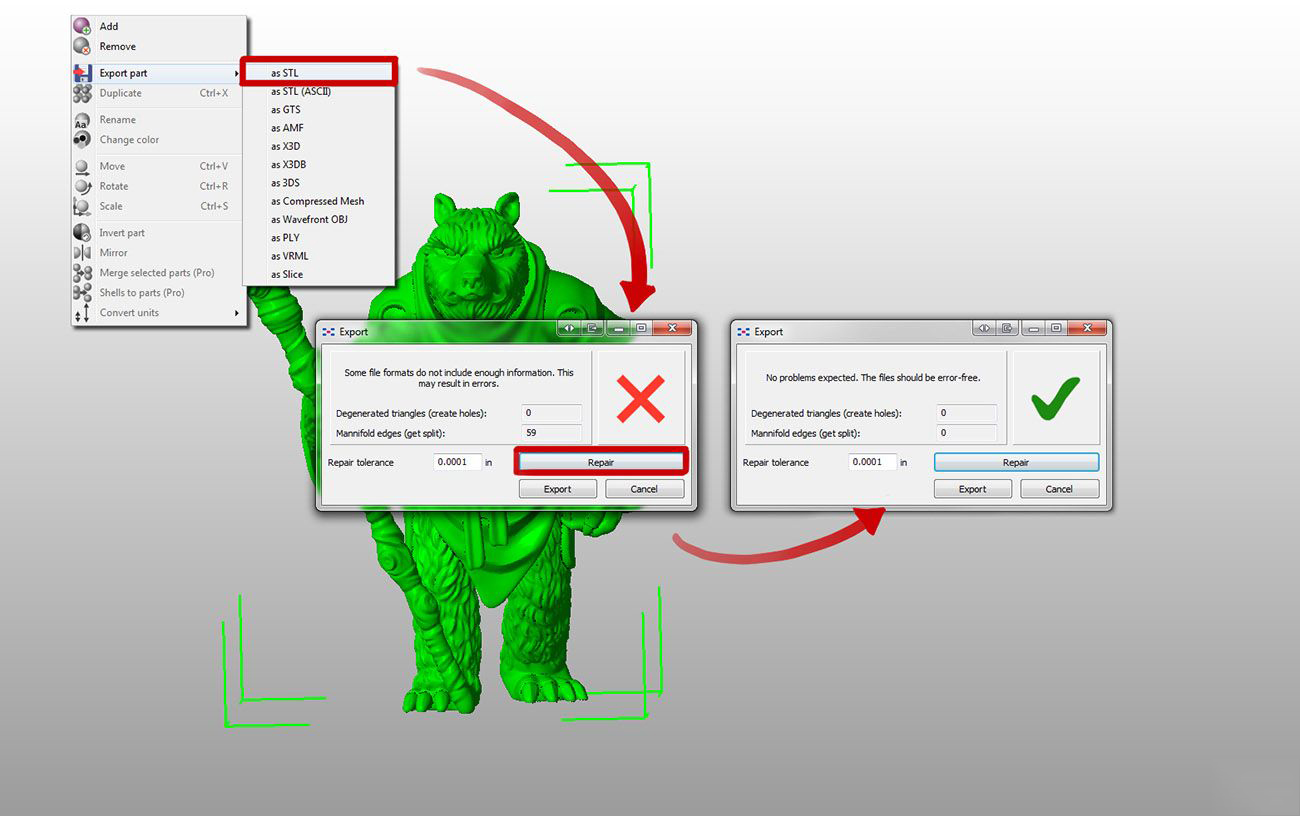This screenshot has width=1300, height=816.
Task: Choose export as X3DB
Action: pos(320,164)
